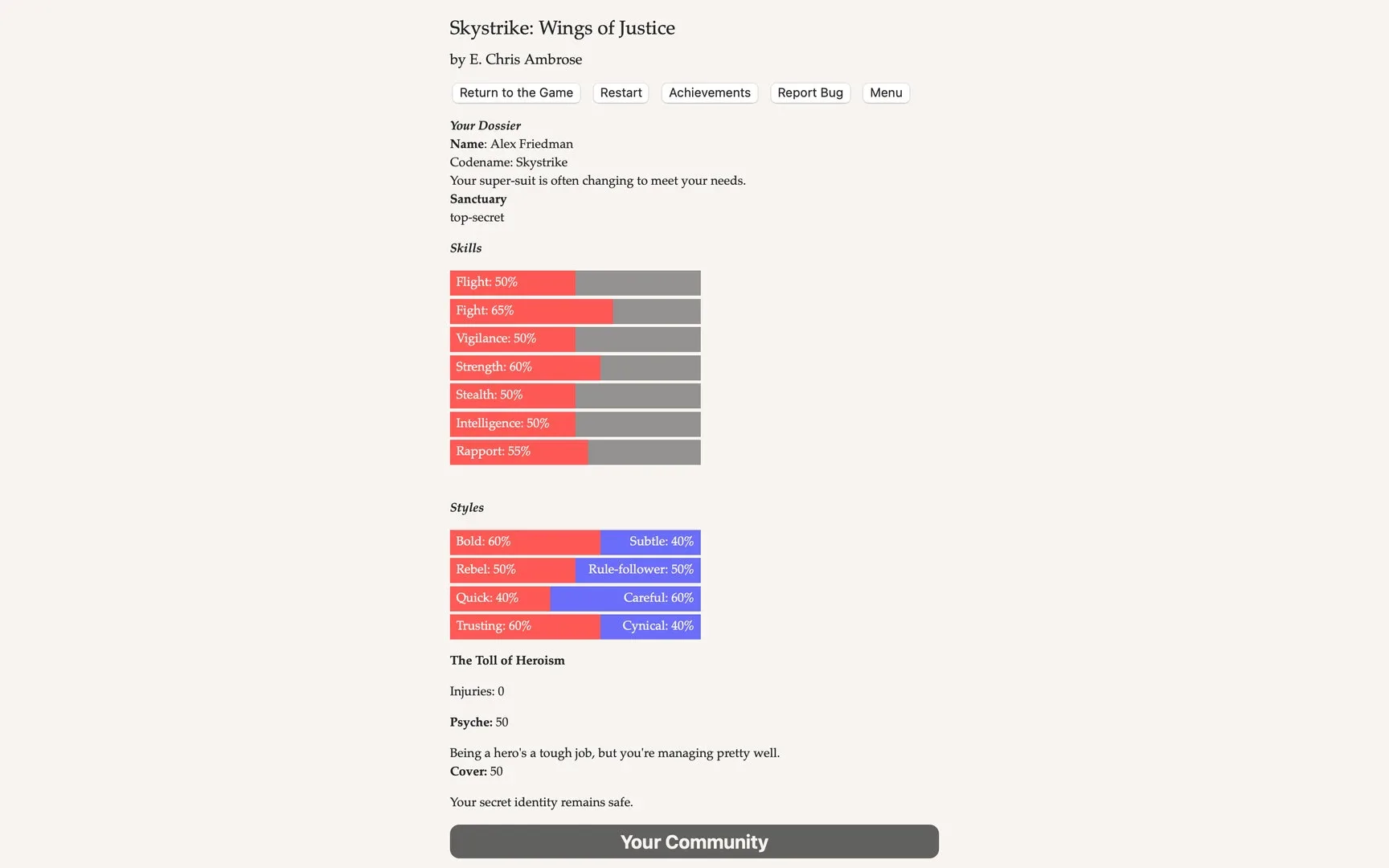
Task: Select the Report Bug button
Action: point(809,93)
